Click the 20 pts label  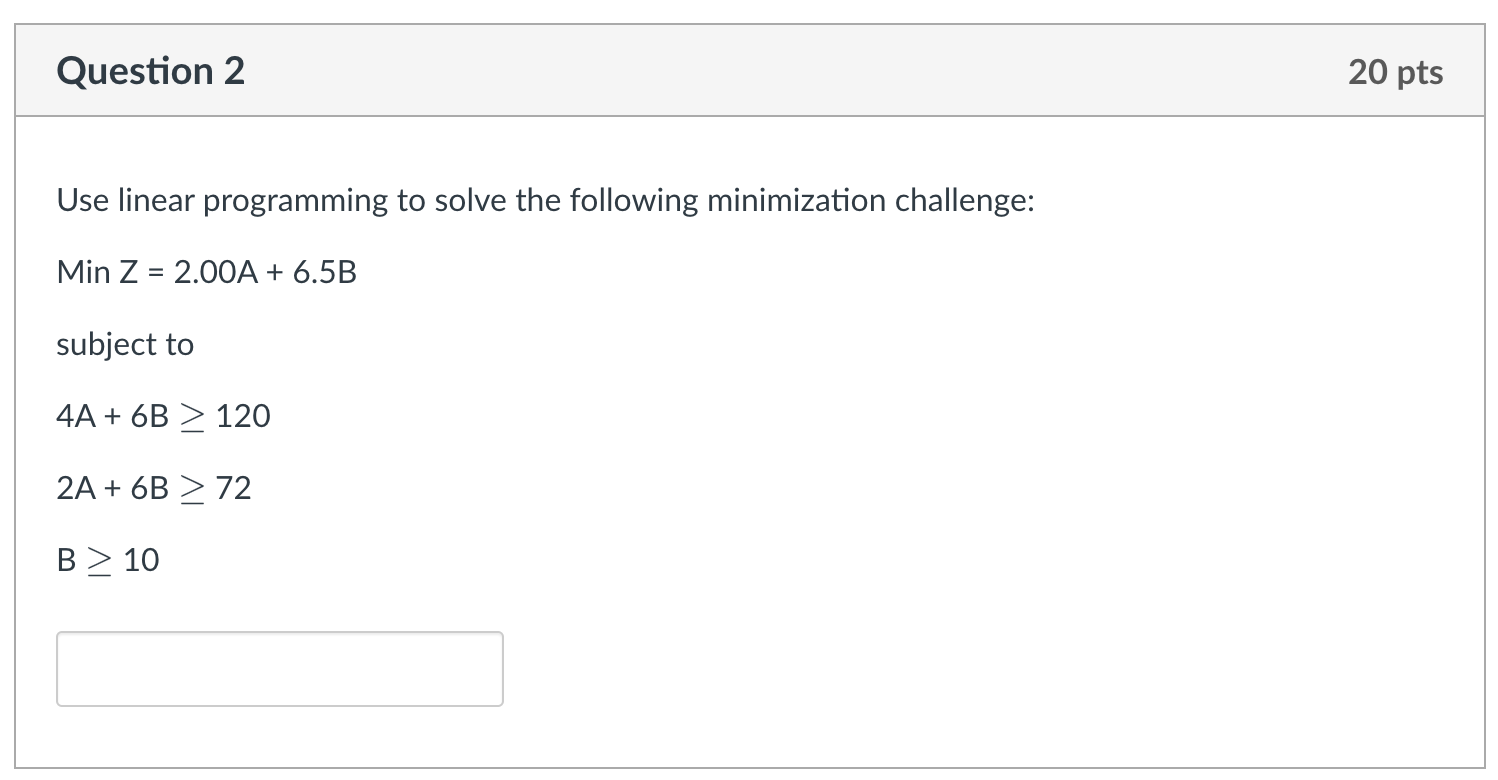[1395, 71]
